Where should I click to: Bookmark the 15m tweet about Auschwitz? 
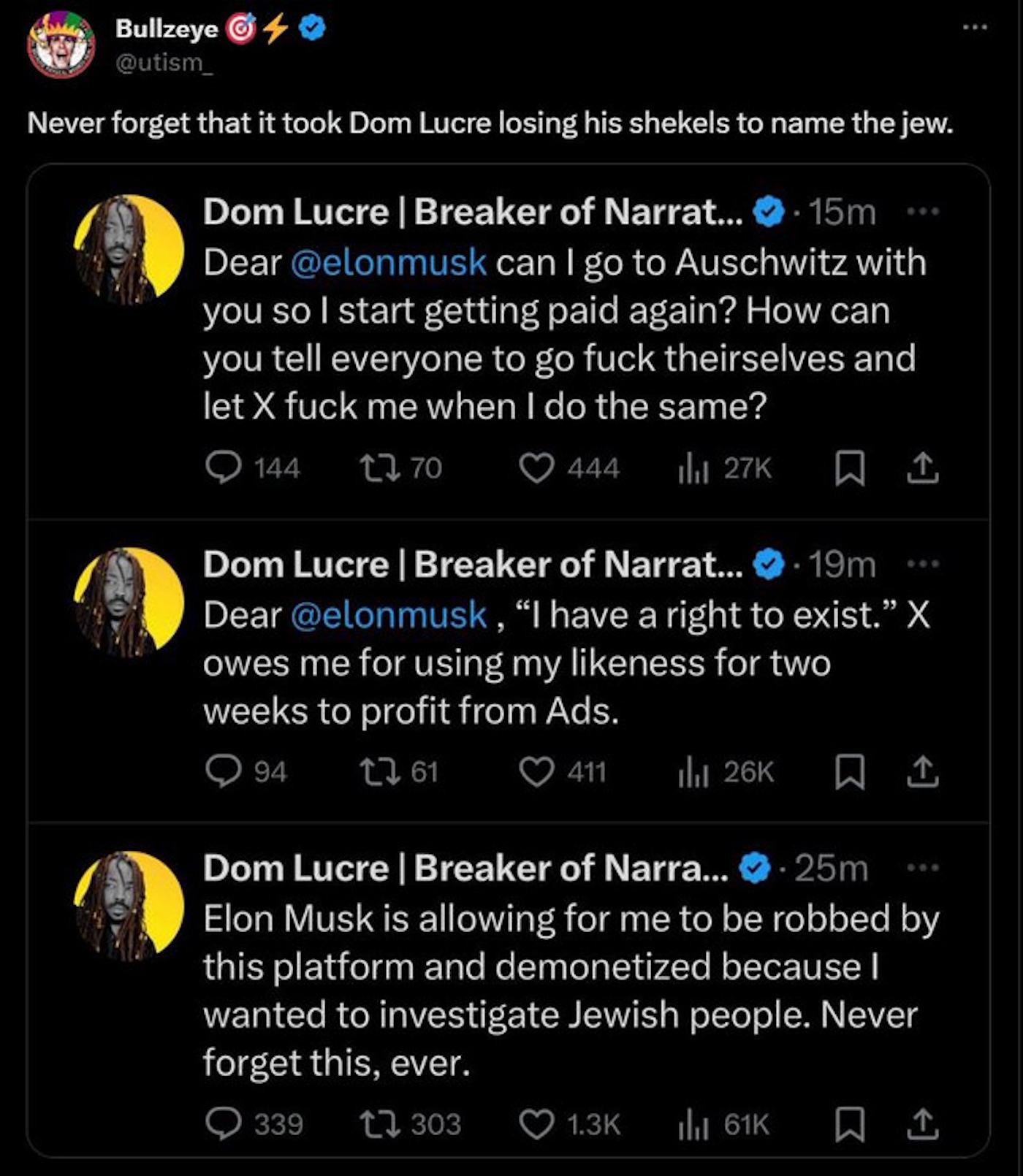850,467
